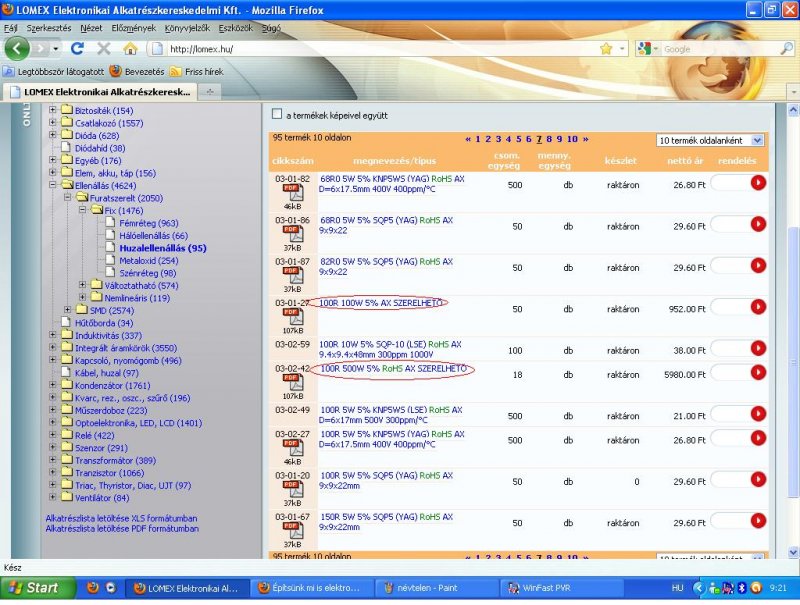Open PDF datasheet for item 03-01-67
This screenshot has width=800, height=605.
(293, 531)
